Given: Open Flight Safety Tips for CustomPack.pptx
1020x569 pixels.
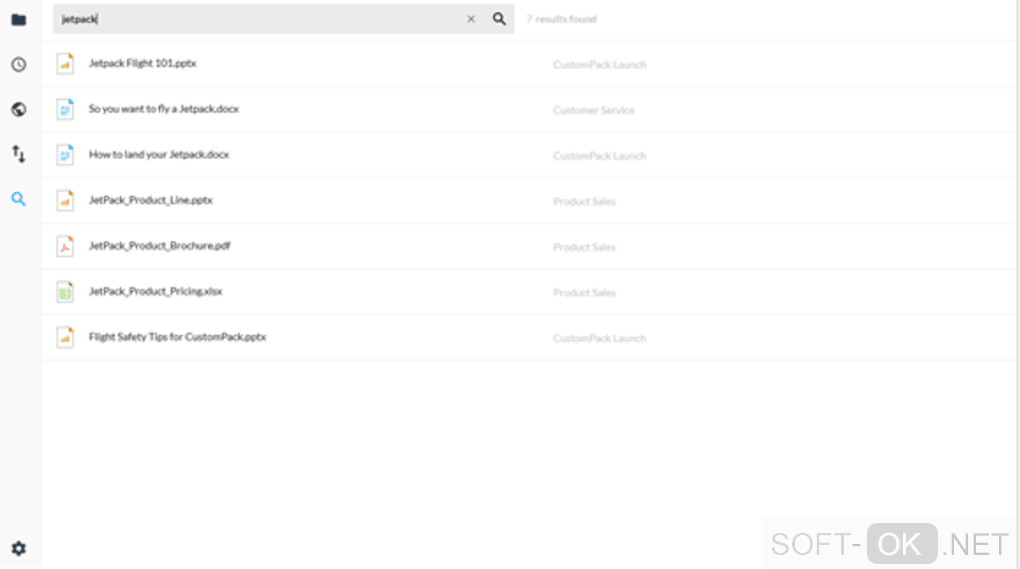Looking at the screenshot, I should (x=177, y=337).
